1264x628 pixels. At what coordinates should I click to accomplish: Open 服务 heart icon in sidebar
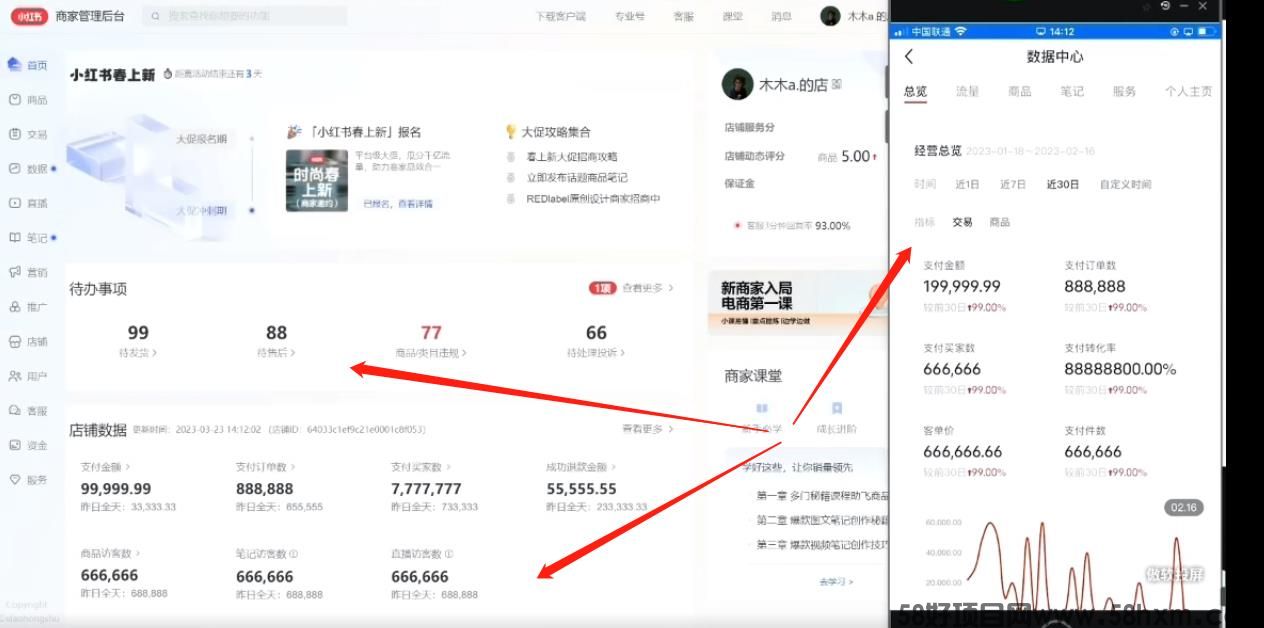[x=14, y=479]
